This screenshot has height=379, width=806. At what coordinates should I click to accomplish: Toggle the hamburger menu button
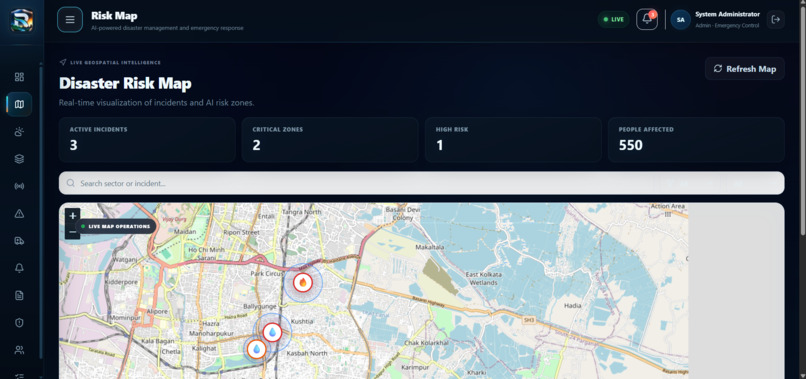(70, 20)
